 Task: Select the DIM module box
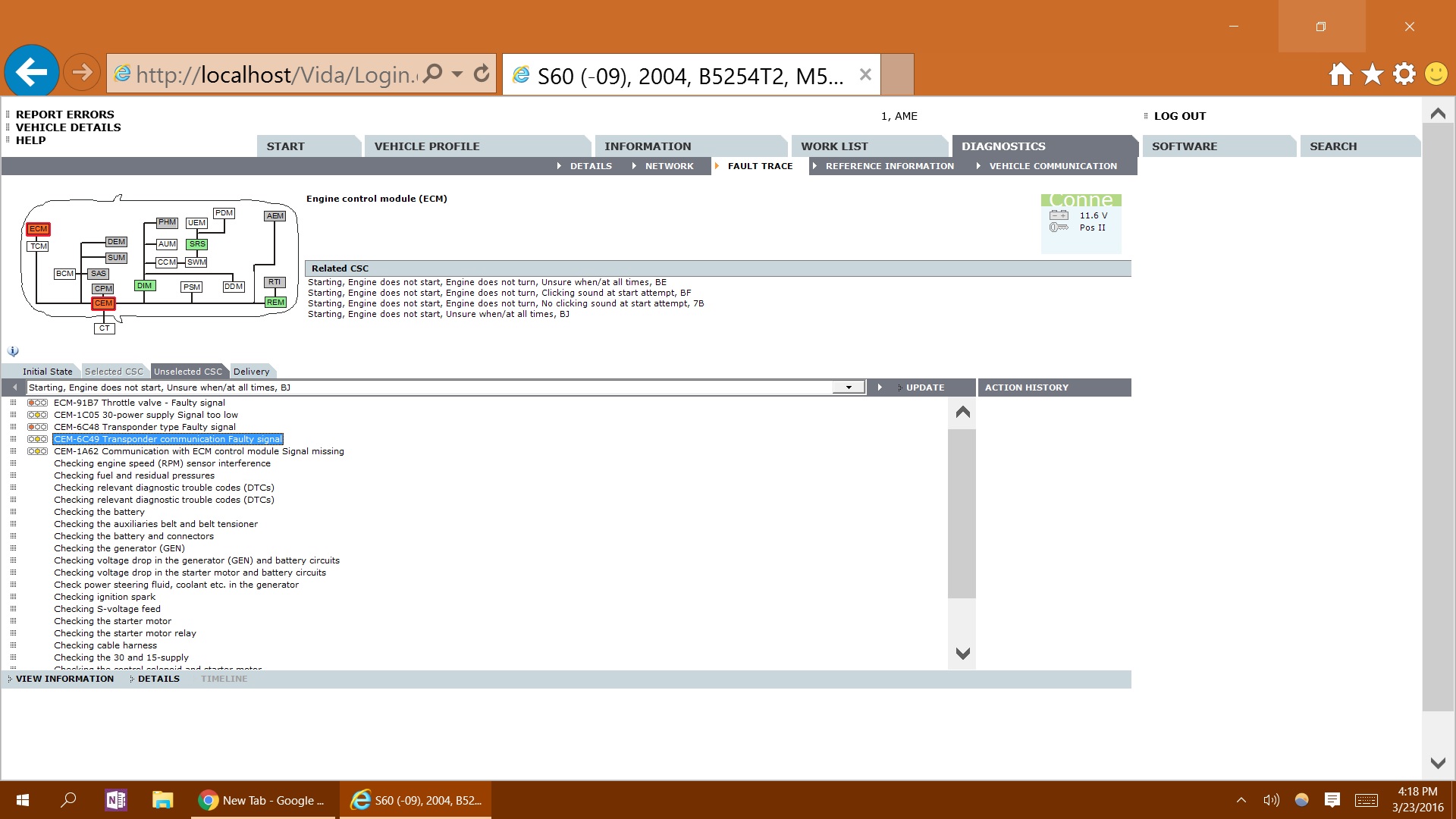(144, 286)
